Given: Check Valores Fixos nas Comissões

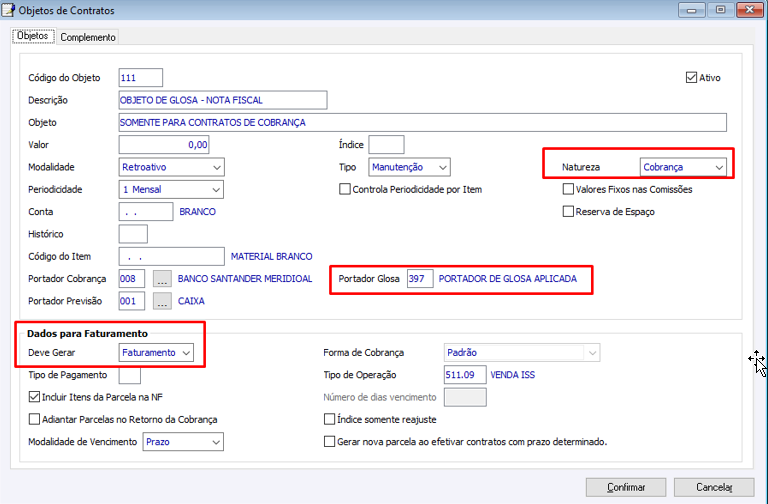Looking at the screenshot, I should pos(568,189).
